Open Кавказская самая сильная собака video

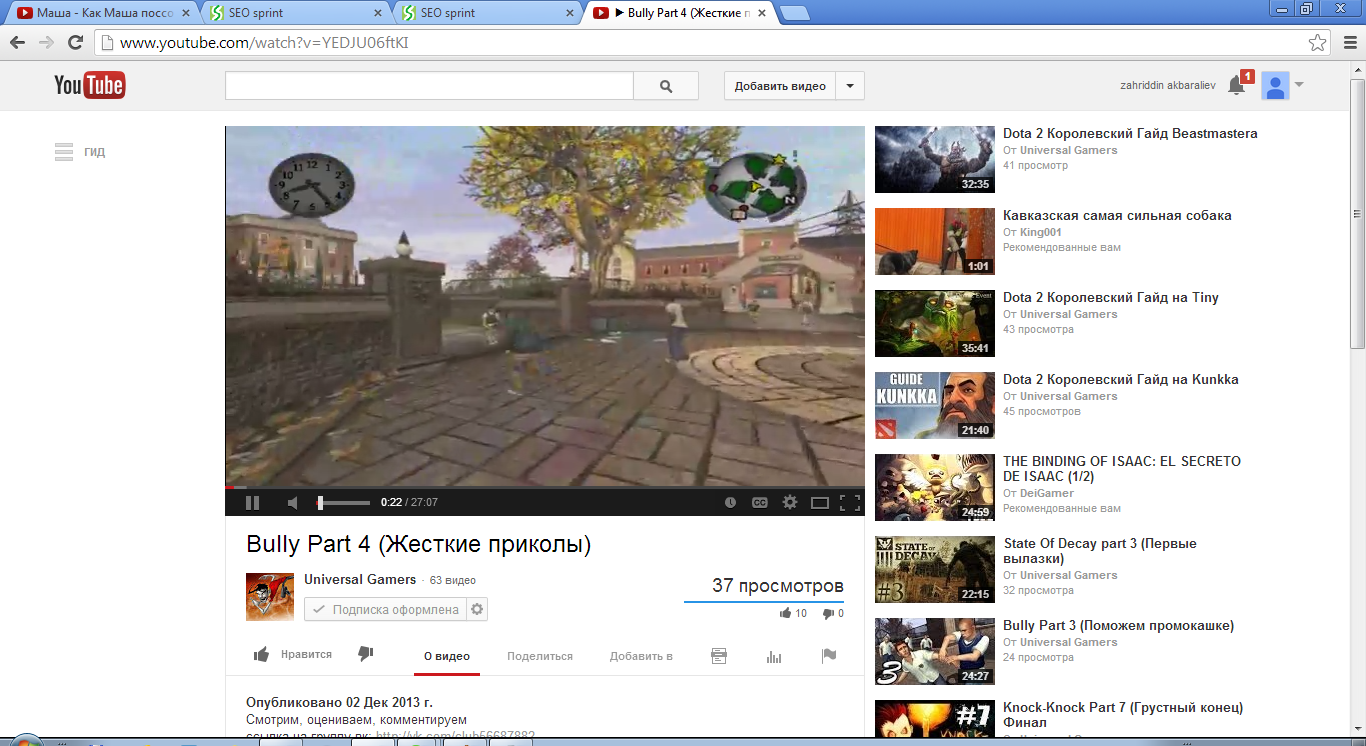coord(1117,215)
